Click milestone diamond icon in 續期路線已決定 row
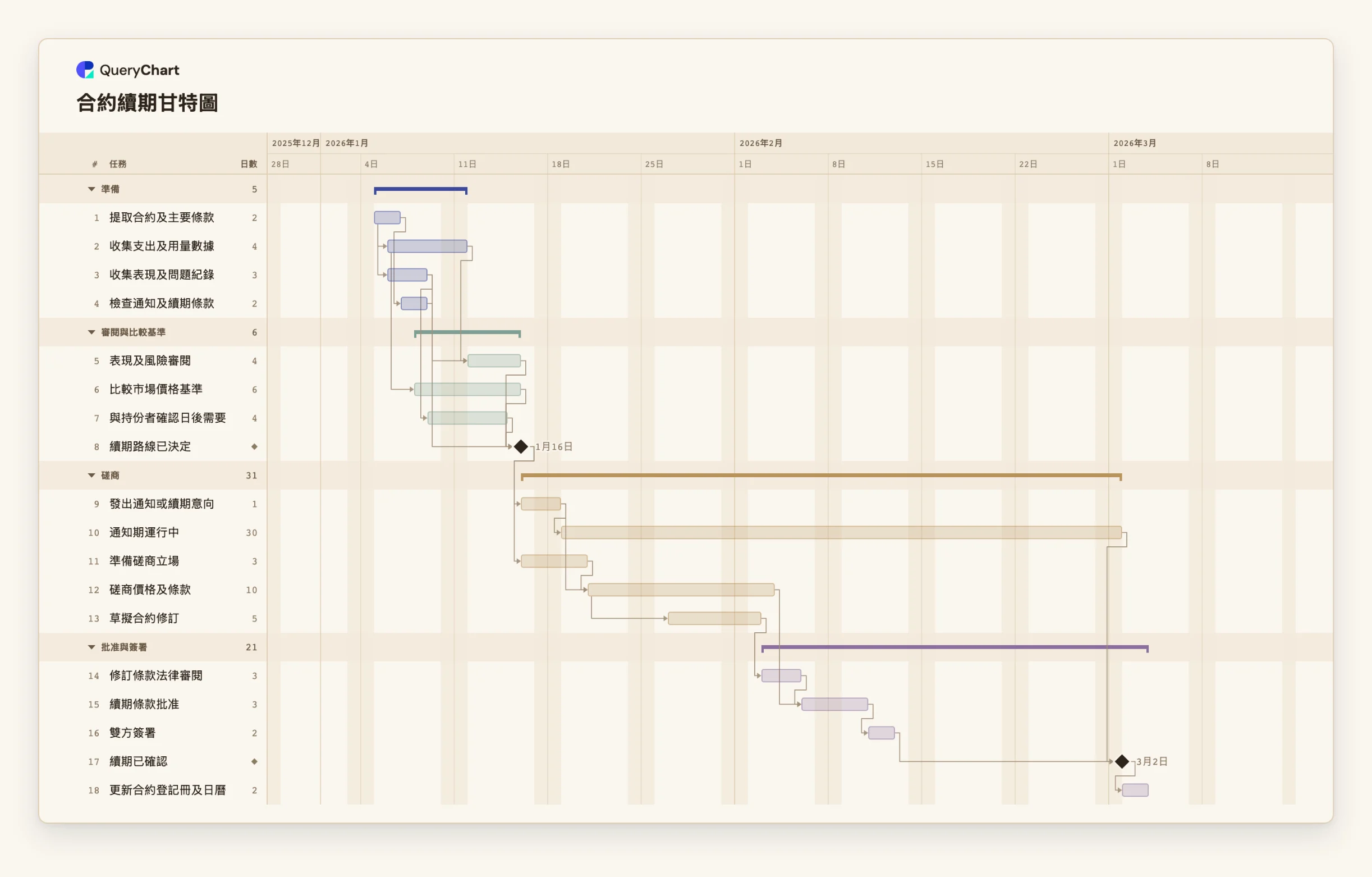This screenshot has height=877, width=1372. pos(254,446)
